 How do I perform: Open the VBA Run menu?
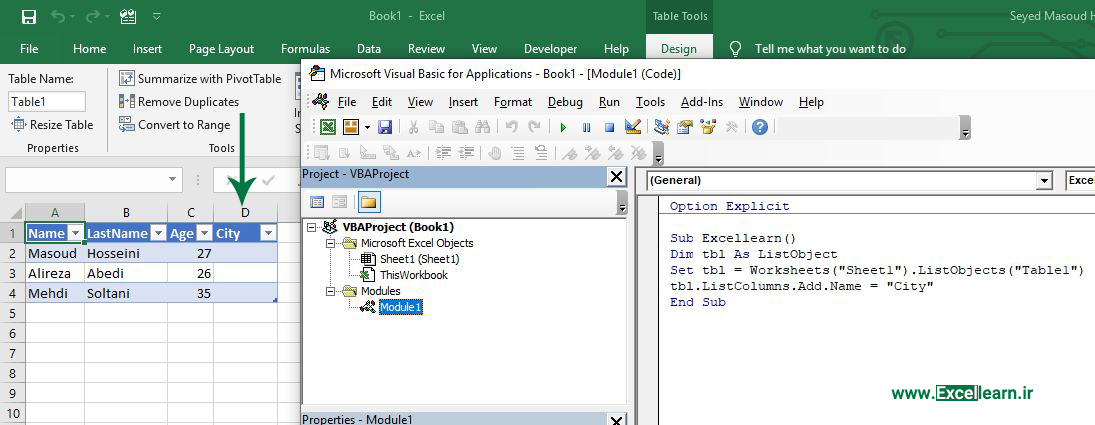pos(609,102)
